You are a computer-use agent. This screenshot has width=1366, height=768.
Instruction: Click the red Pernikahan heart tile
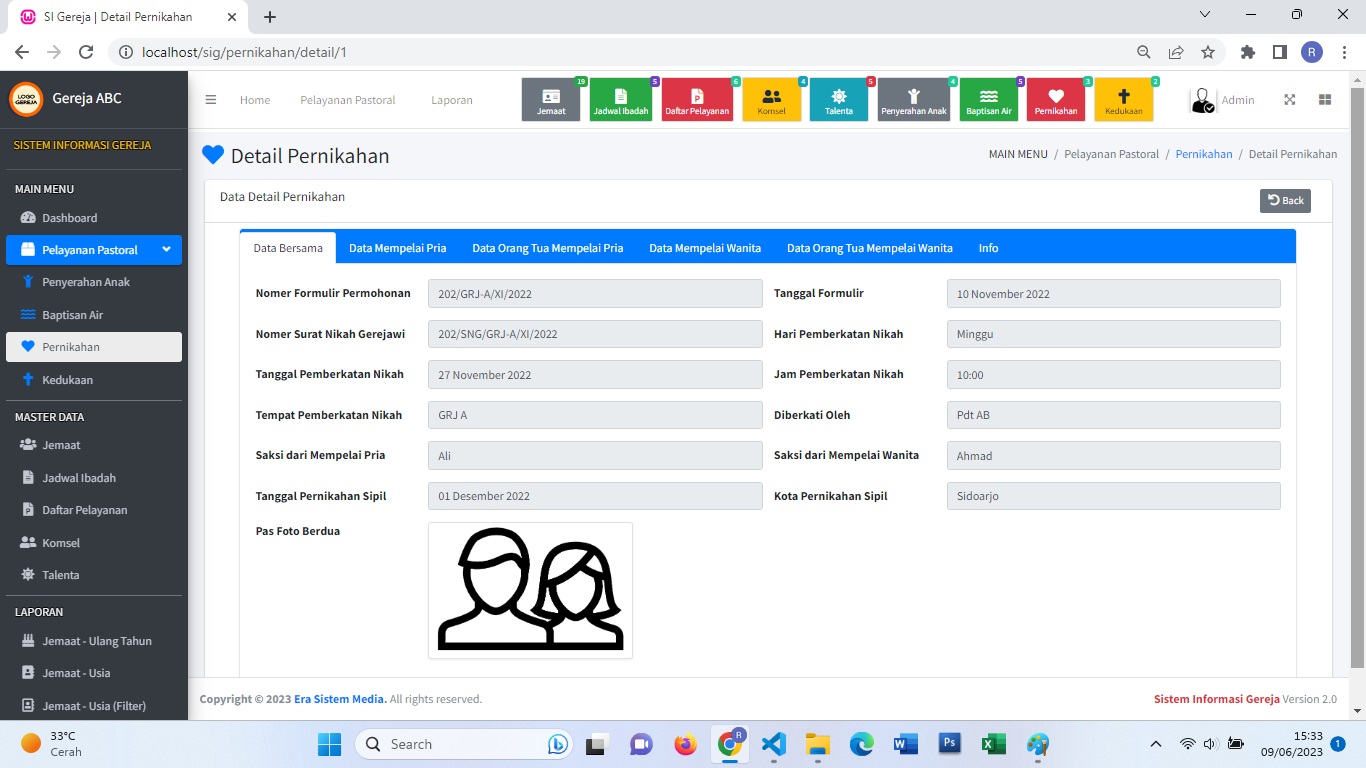pos(1056,100)
